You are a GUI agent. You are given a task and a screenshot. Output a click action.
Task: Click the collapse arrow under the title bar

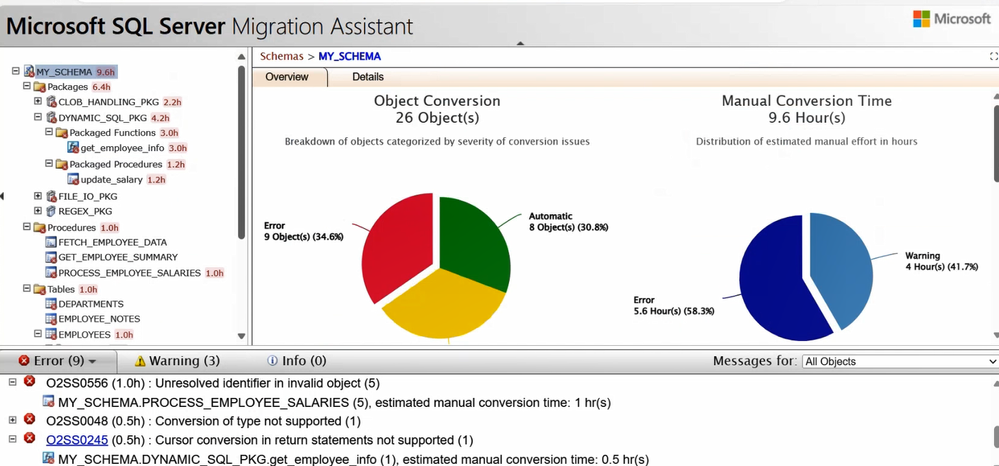pos(520,43)
